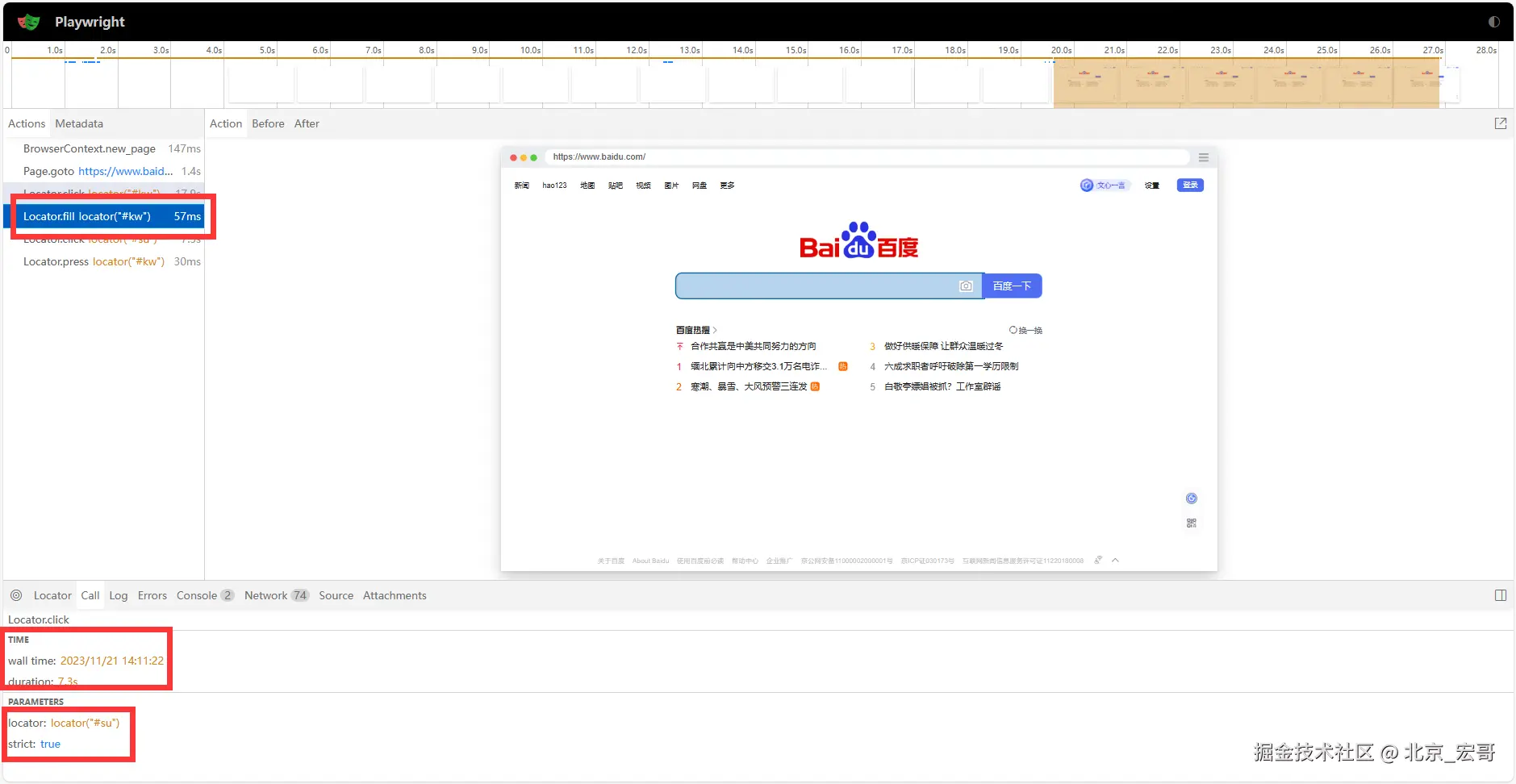Click the 图片 nav link

click(x=671, y=186)
